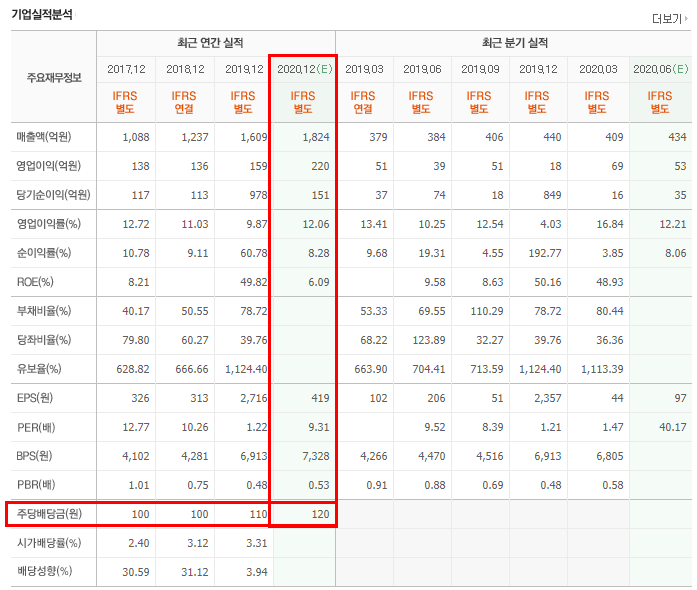Click the 배당성향(%) row label
This screenshot has height=590, width=697.
tap(44, 572)
